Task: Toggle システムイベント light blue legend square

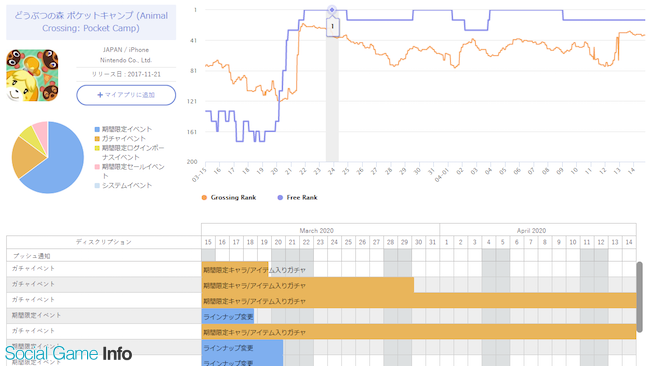Action: click(x=97, y=186)
